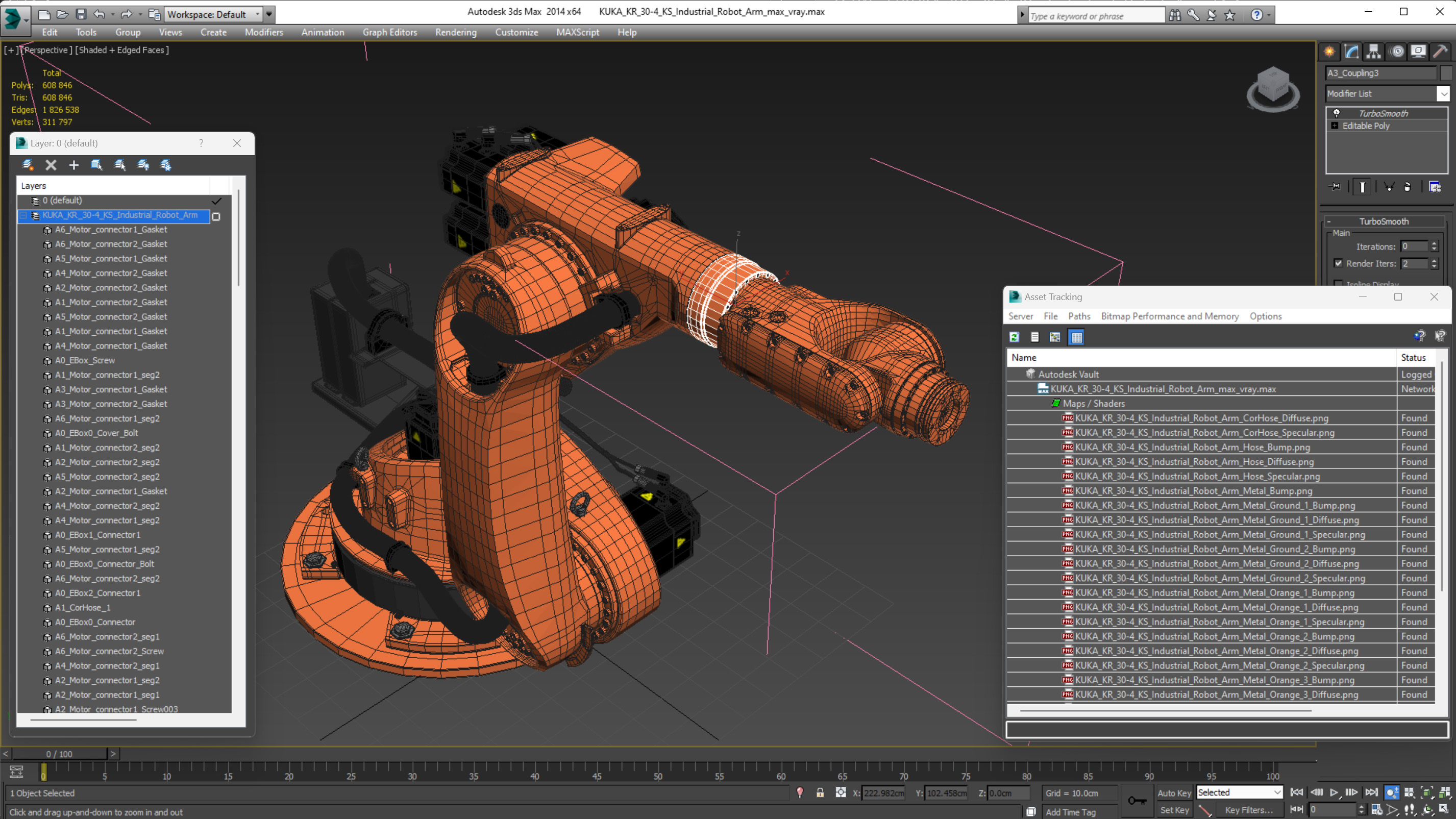
Task: Go to end of animation button
Action: coord(1371,792)
